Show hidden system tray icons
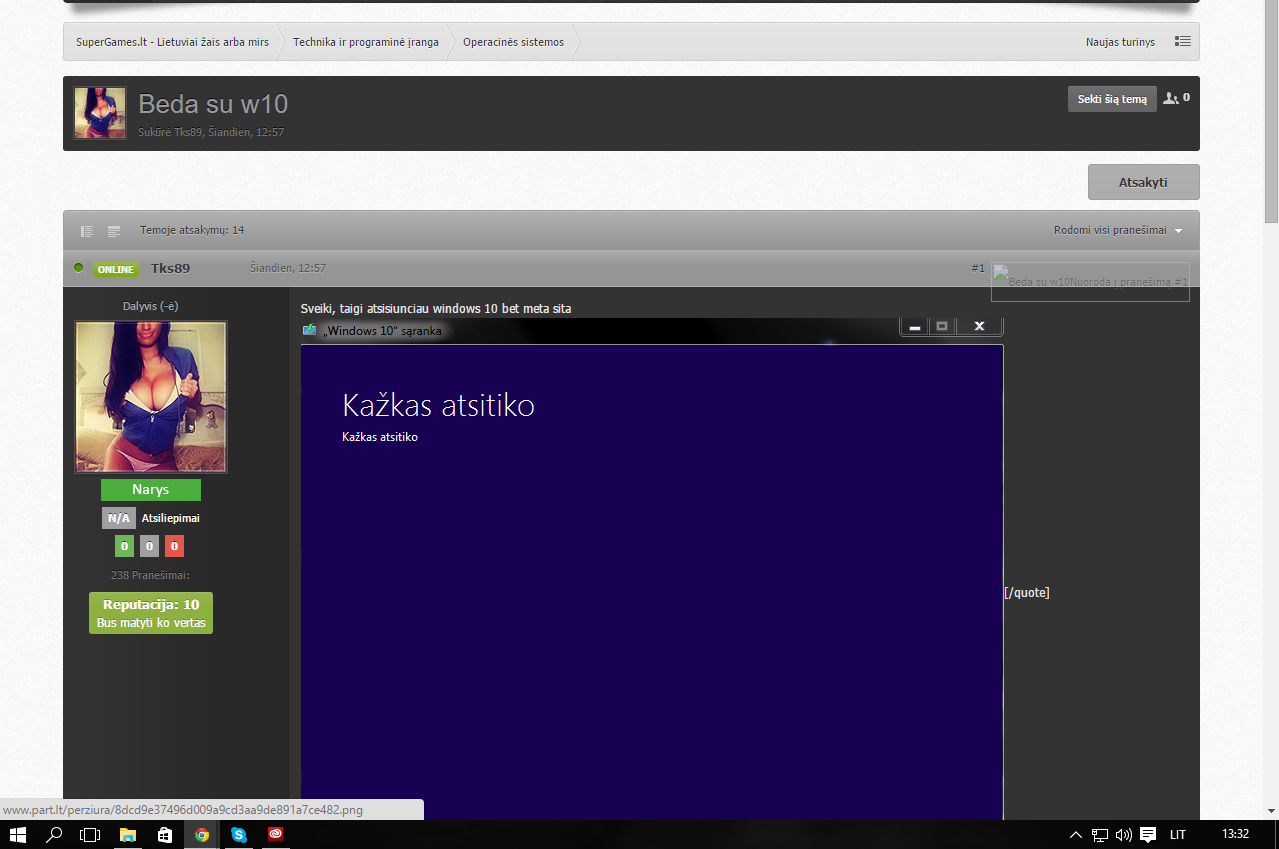1279x849 pixels. 1076,834
